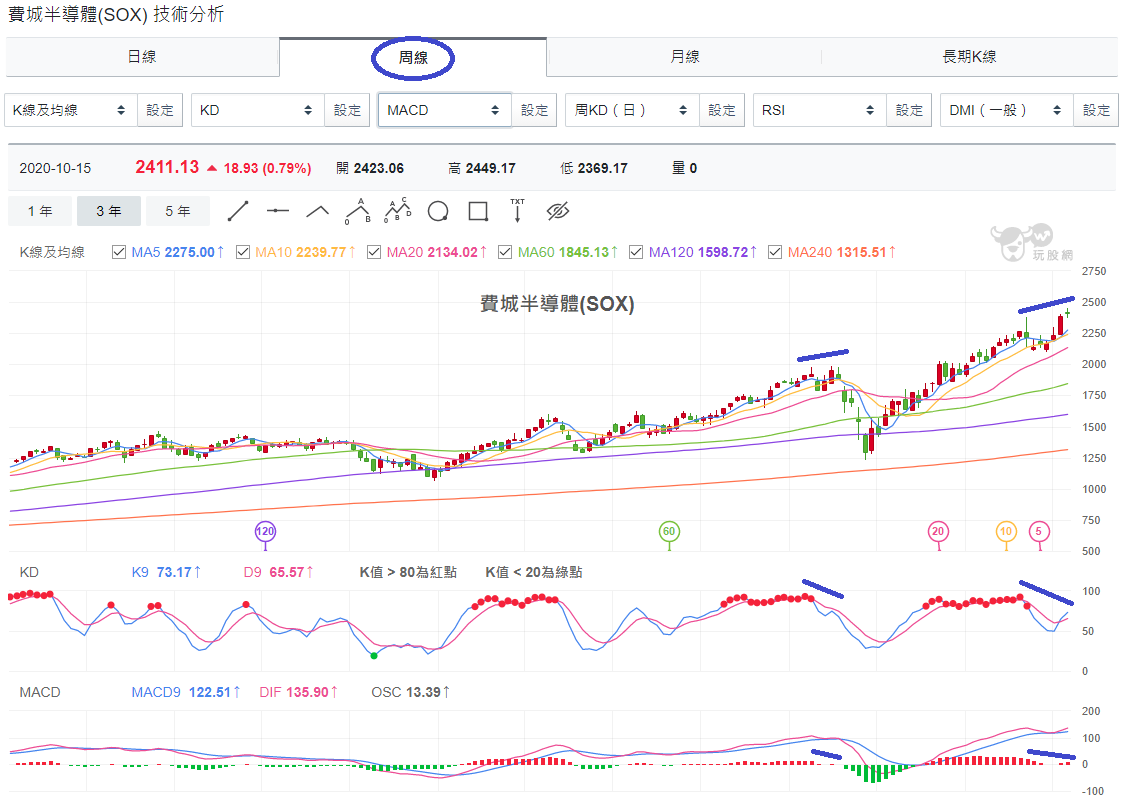Open the 周KD（日） dropdown
The height and width of the screenshot is (803, 1139).
[x=632, y=110]
